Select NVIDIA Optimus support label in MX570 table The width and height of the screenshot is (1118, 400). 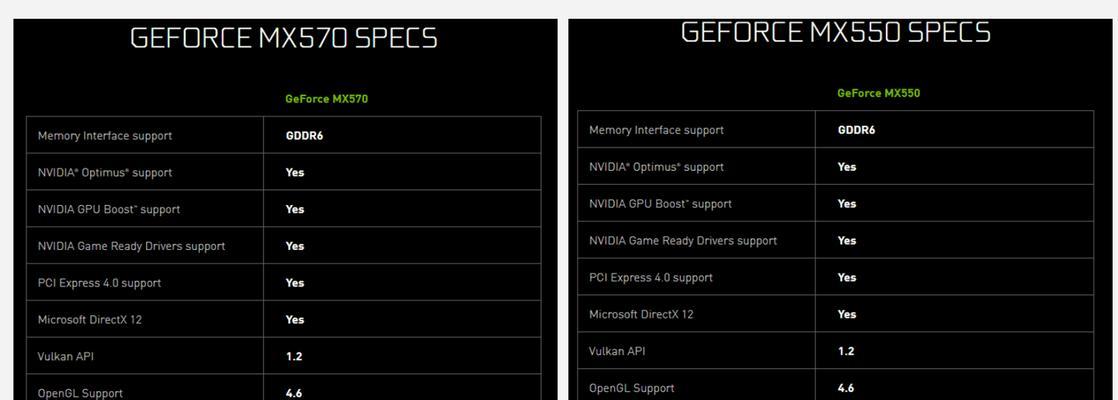tap(105, 173)
